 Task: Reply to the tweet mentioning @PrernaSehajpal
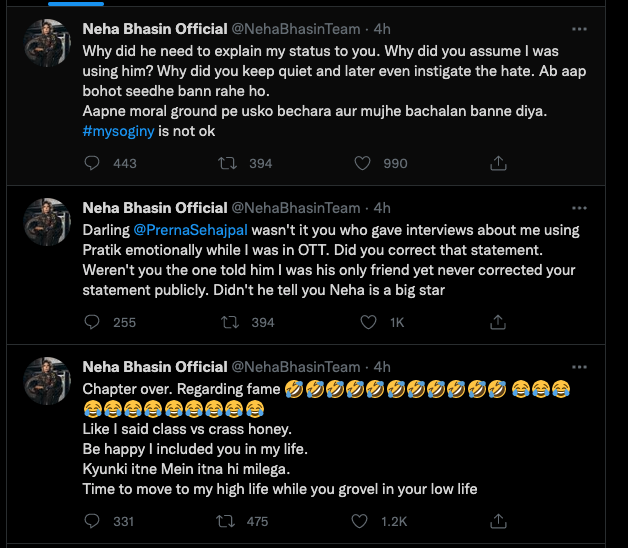pos(92,322)
